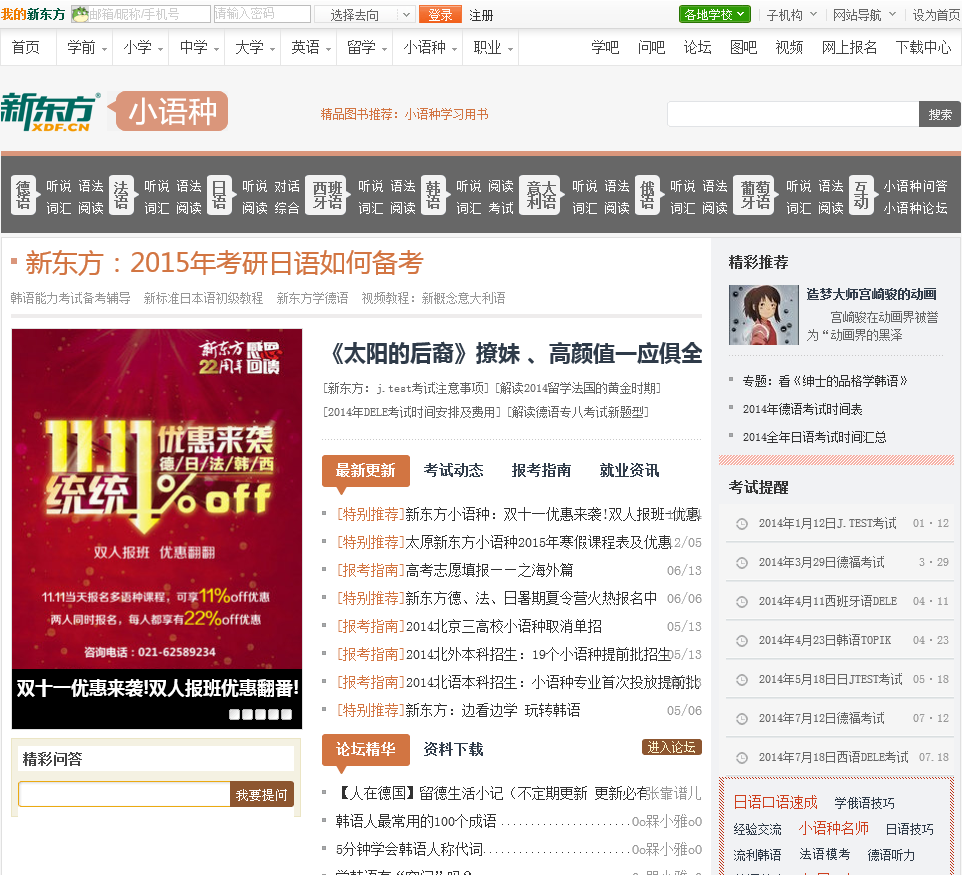Select the first banner slide indicator dot
Viewport: 962px width, 875px height.
[234, 714]
